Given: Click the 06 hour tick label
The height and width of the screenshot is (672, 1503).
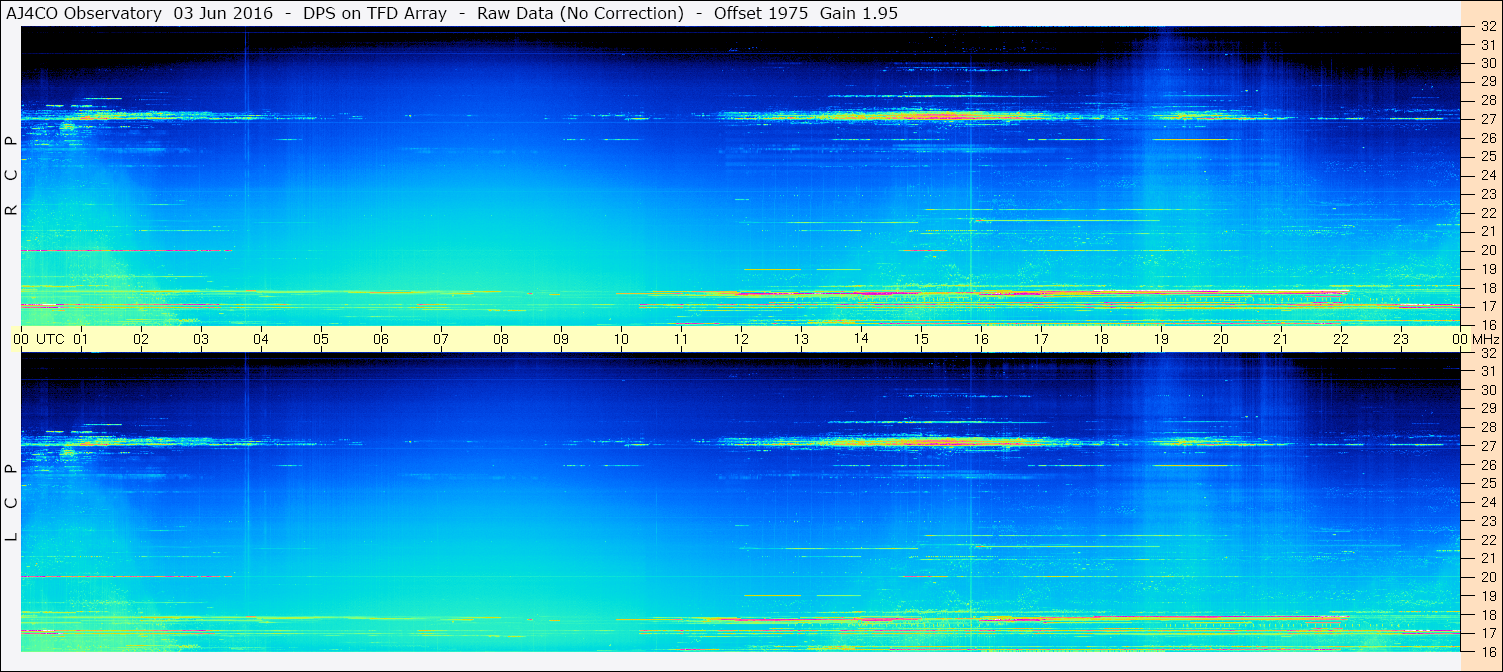Looking at the screenshot, I should click(381, 339).
